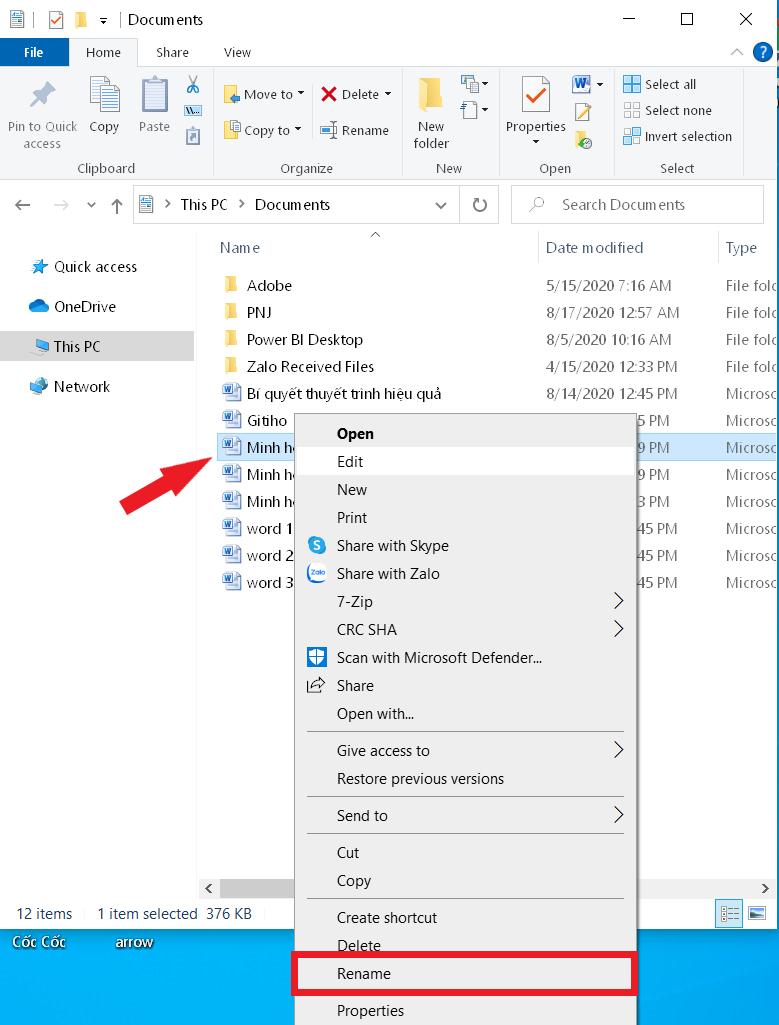Expand address bar history dropdown
Image resolution: width=779 pixels, height=1025 pixels.
[x=441, y=205]
